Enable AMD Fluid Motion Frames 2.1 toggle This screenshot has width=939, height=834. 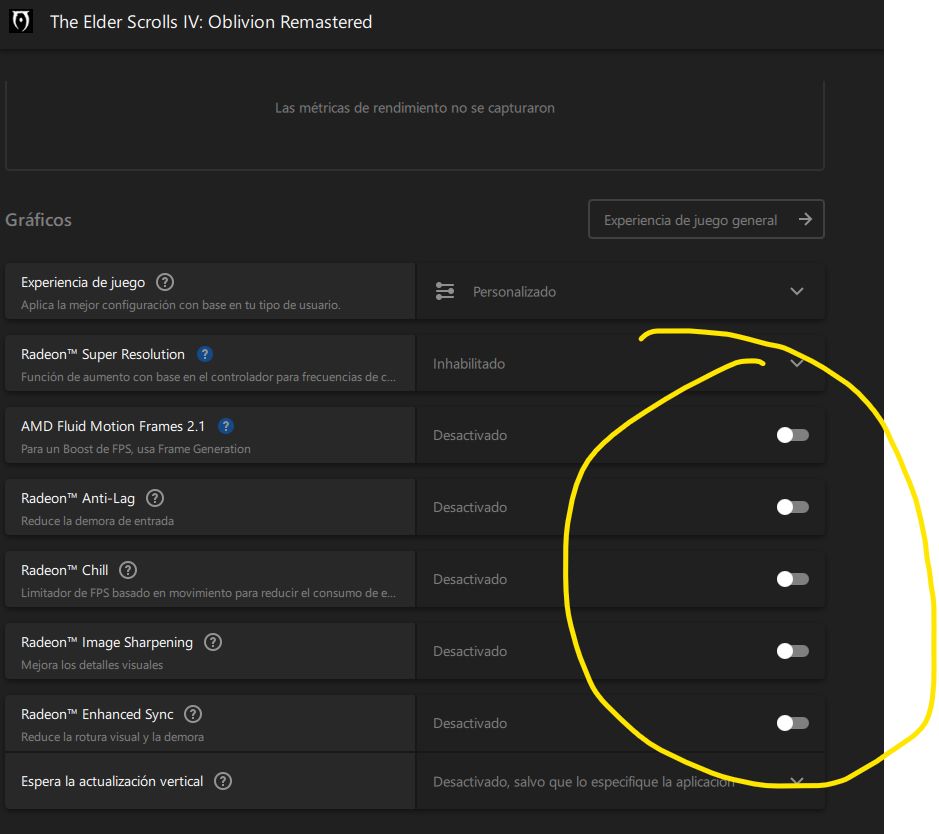click(x=792, y=435)
